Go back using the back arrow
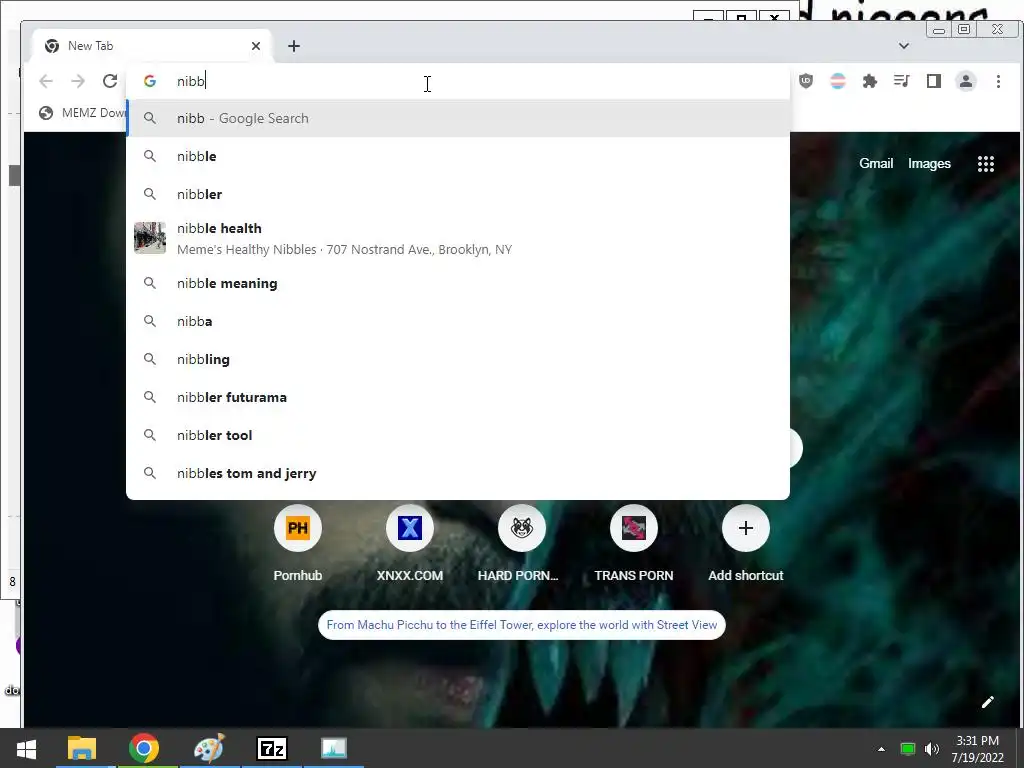Screen dimensions: 1024x768 tap(46, 81)
